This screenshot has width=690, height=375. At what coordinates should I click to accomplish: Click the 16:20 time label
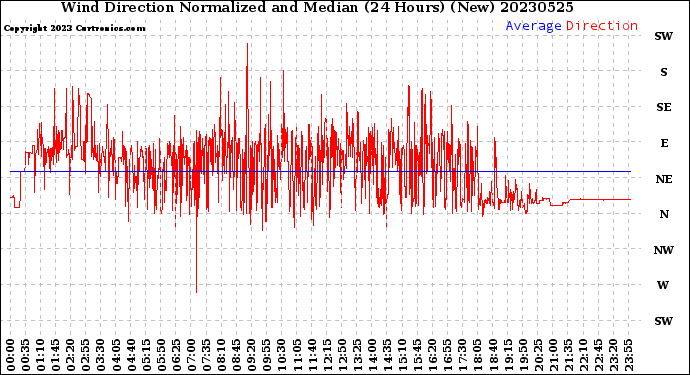432,355
